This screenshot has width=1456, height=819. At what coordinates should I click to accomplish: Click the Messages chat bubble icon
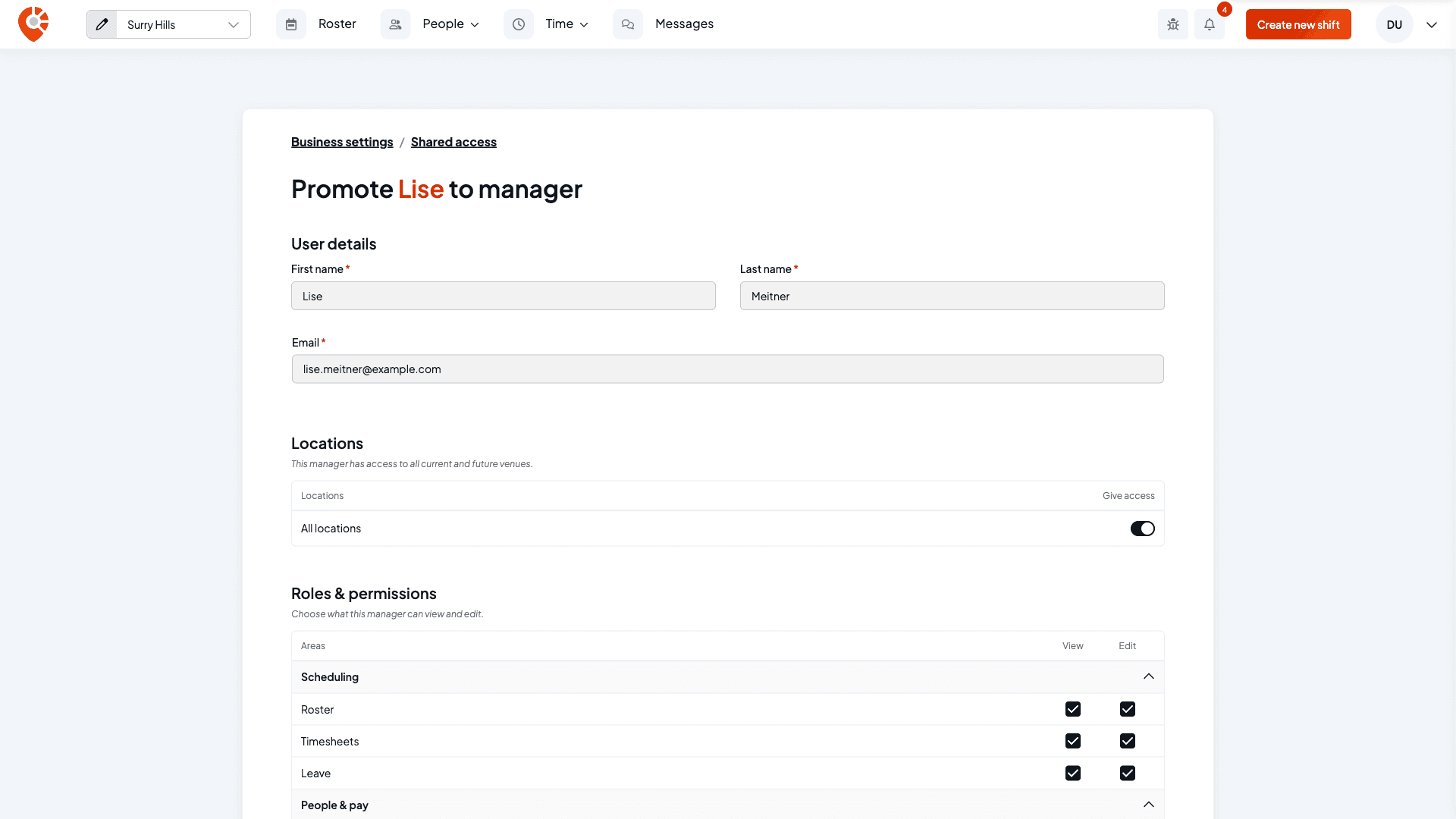coord(628,24)
